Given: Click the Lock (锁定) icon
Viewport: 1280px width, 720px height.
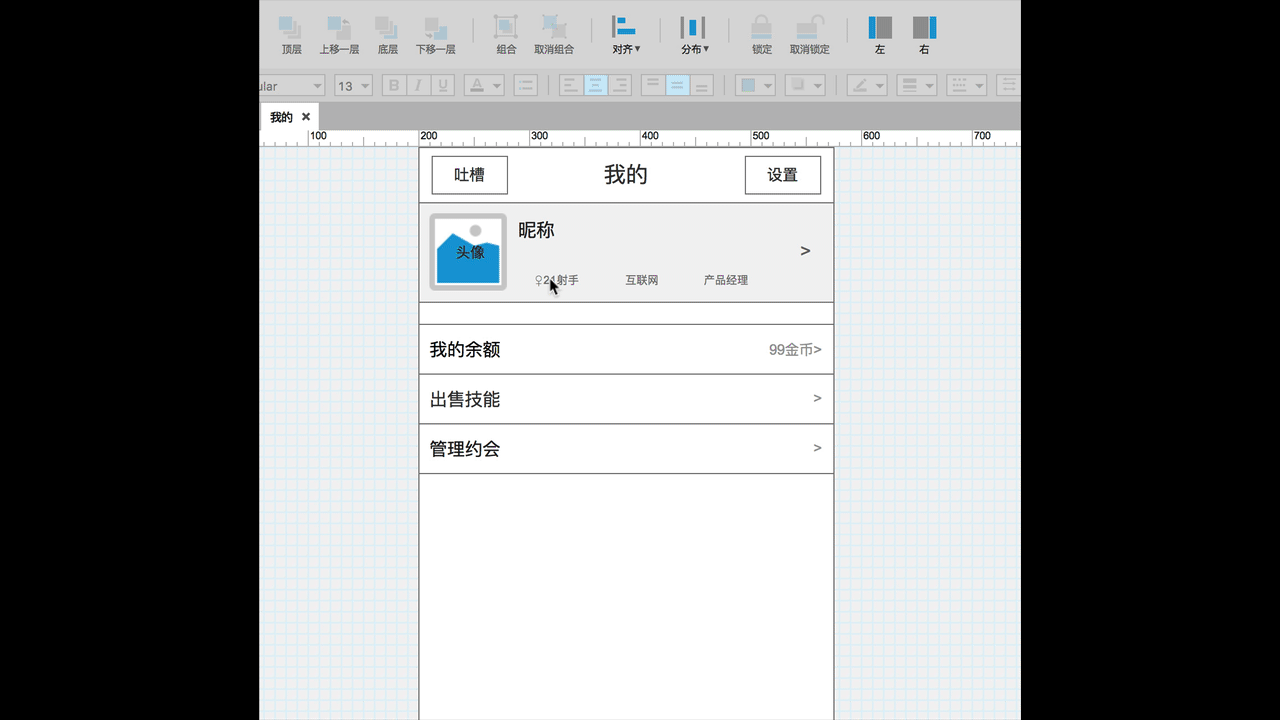Looking at the screenshot, I should (x=761, y=29).
